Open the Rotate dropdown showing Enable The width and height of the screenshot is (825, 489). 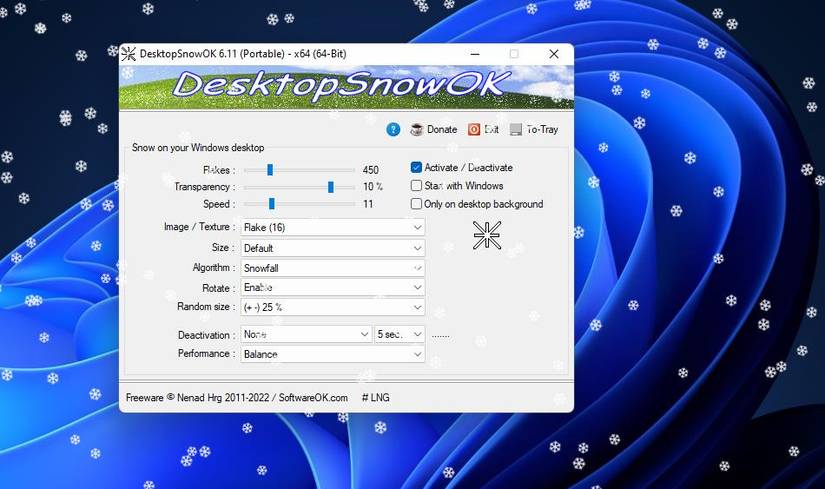tap(333, 287)
